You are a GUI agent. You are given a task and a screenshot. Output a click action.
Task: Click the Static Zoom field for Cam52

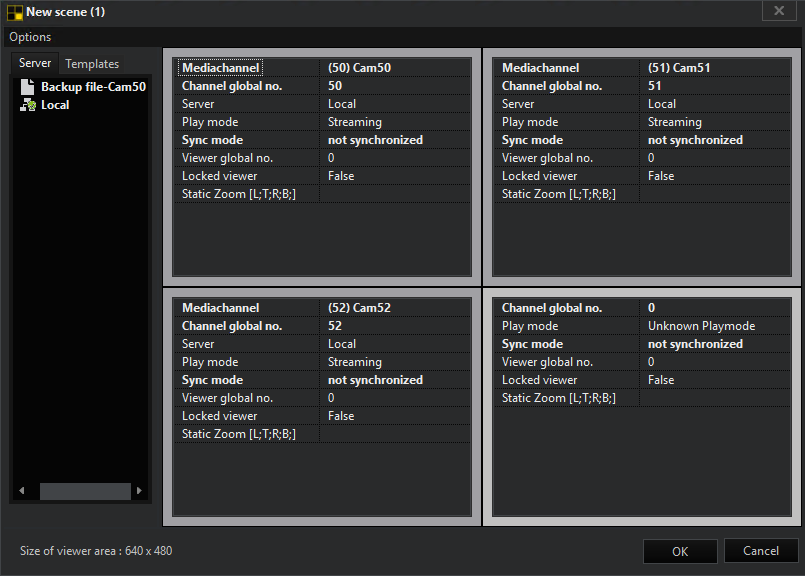click(395, 434)
